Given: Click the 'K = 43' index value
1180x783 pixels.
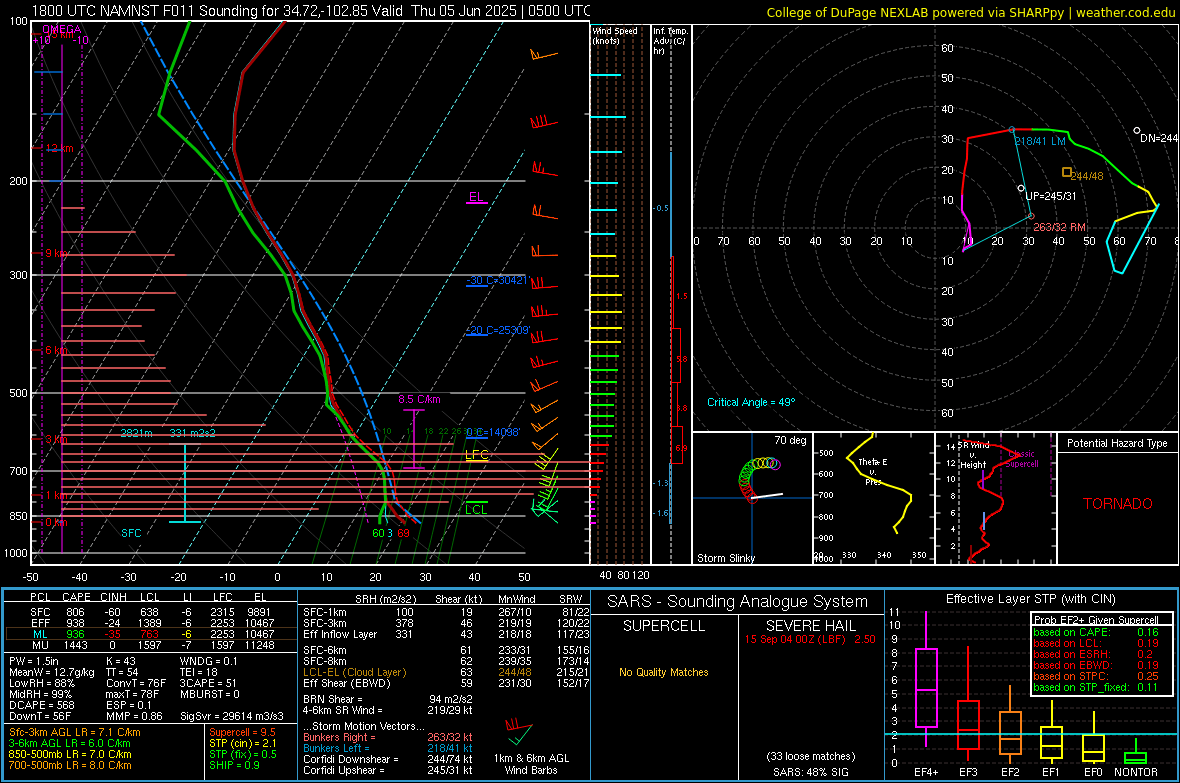Looking at the screenshot, I should [x=120, y=661].
